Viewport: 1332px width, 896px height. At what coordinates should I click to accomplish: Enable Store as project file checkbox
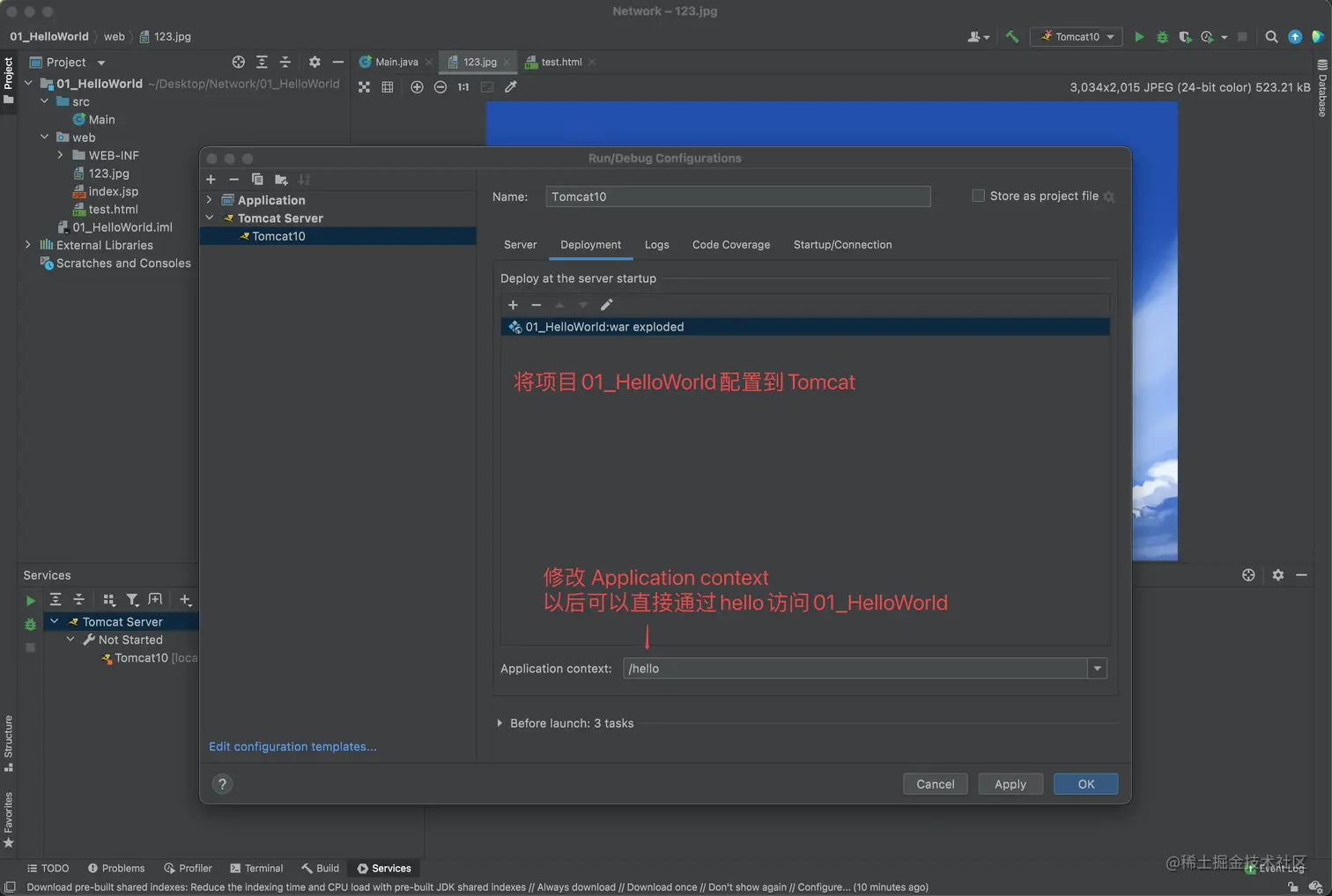(978, 196)
